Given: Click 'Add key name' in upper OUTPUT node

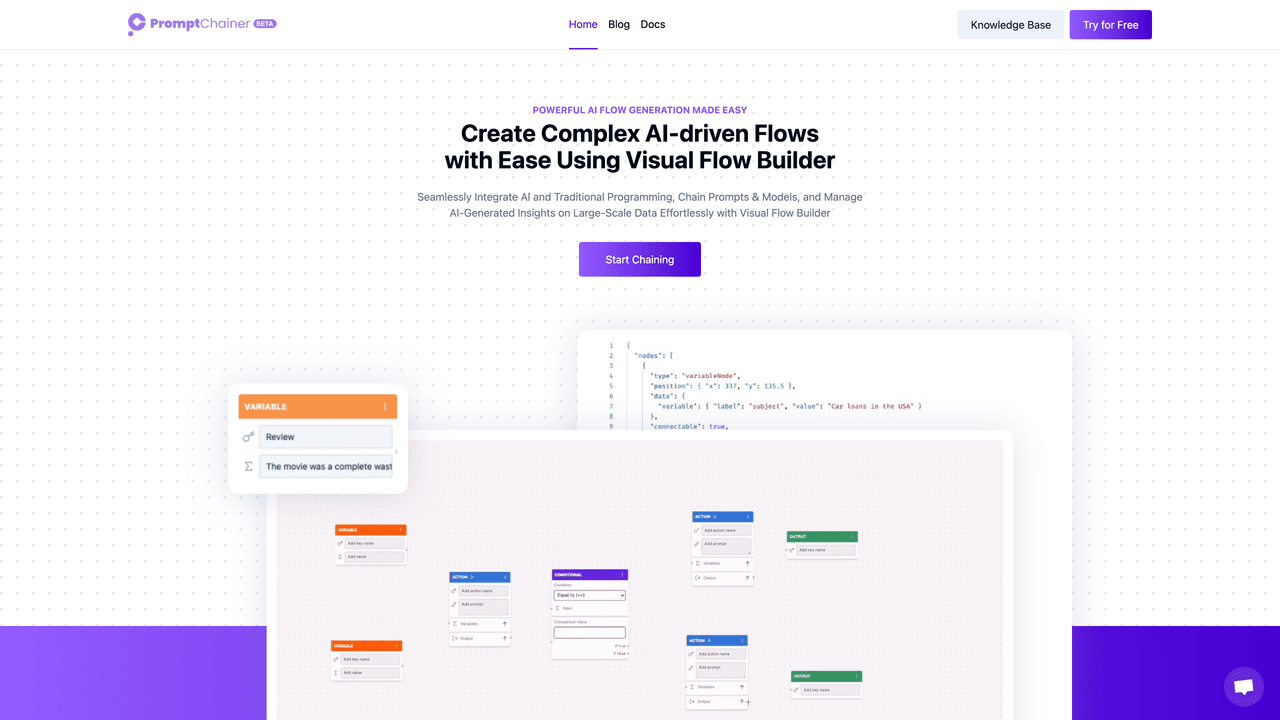Looking at the screenshot, I should (x=826, y=550).
